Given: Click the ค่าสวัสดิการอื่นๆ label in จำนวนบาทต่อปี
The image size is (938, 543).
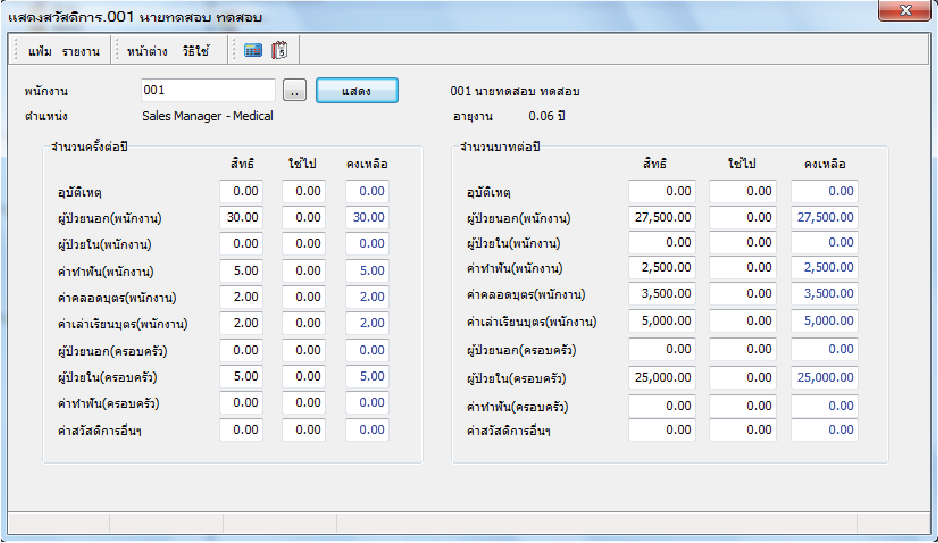Looking at the screenshot, I should (508, 430).
